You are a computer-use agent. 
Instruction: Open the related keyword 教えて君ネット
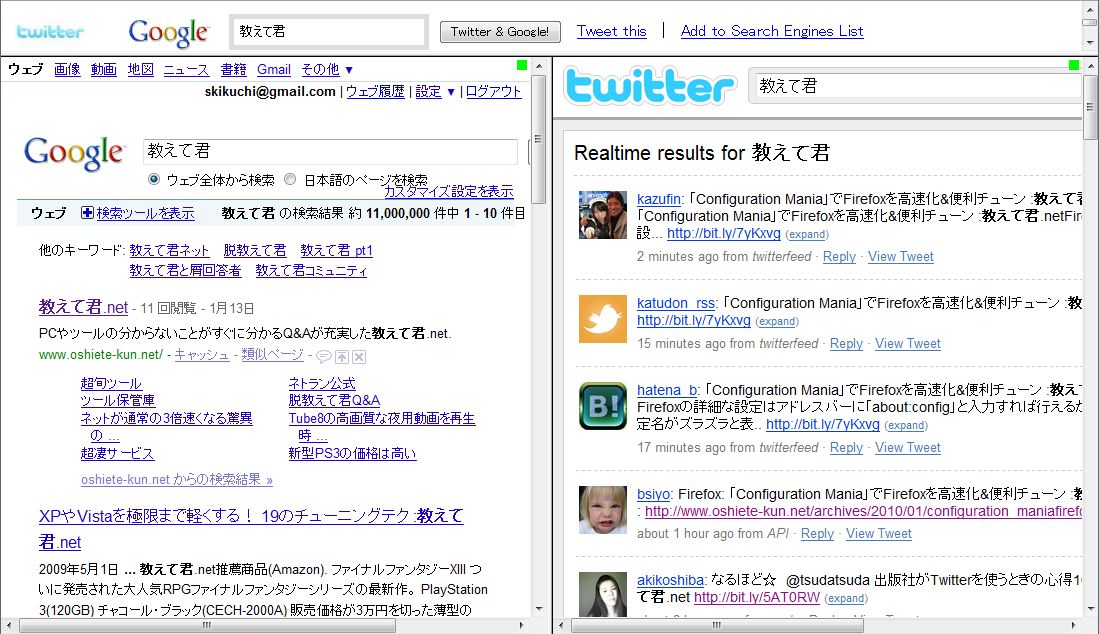click(x=169, y=251)
